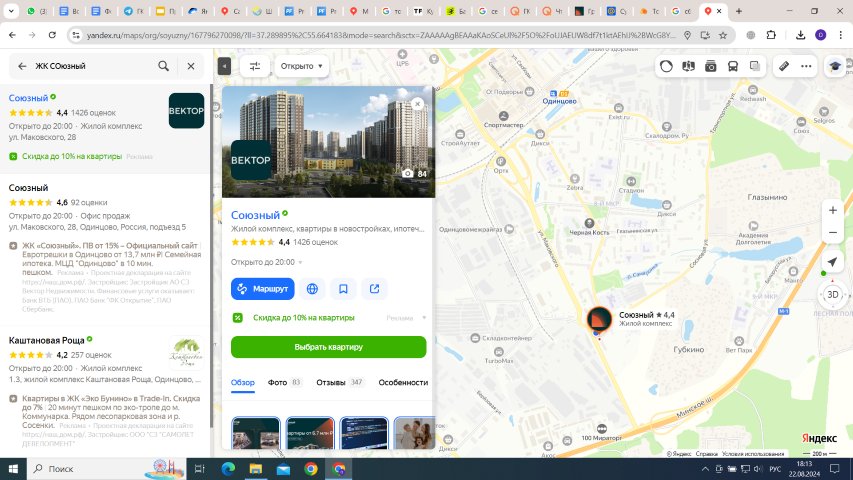Viewport: 853px width, 480px height.
Task: Click the Скидка до 10% link in results list
Action: 72,156
